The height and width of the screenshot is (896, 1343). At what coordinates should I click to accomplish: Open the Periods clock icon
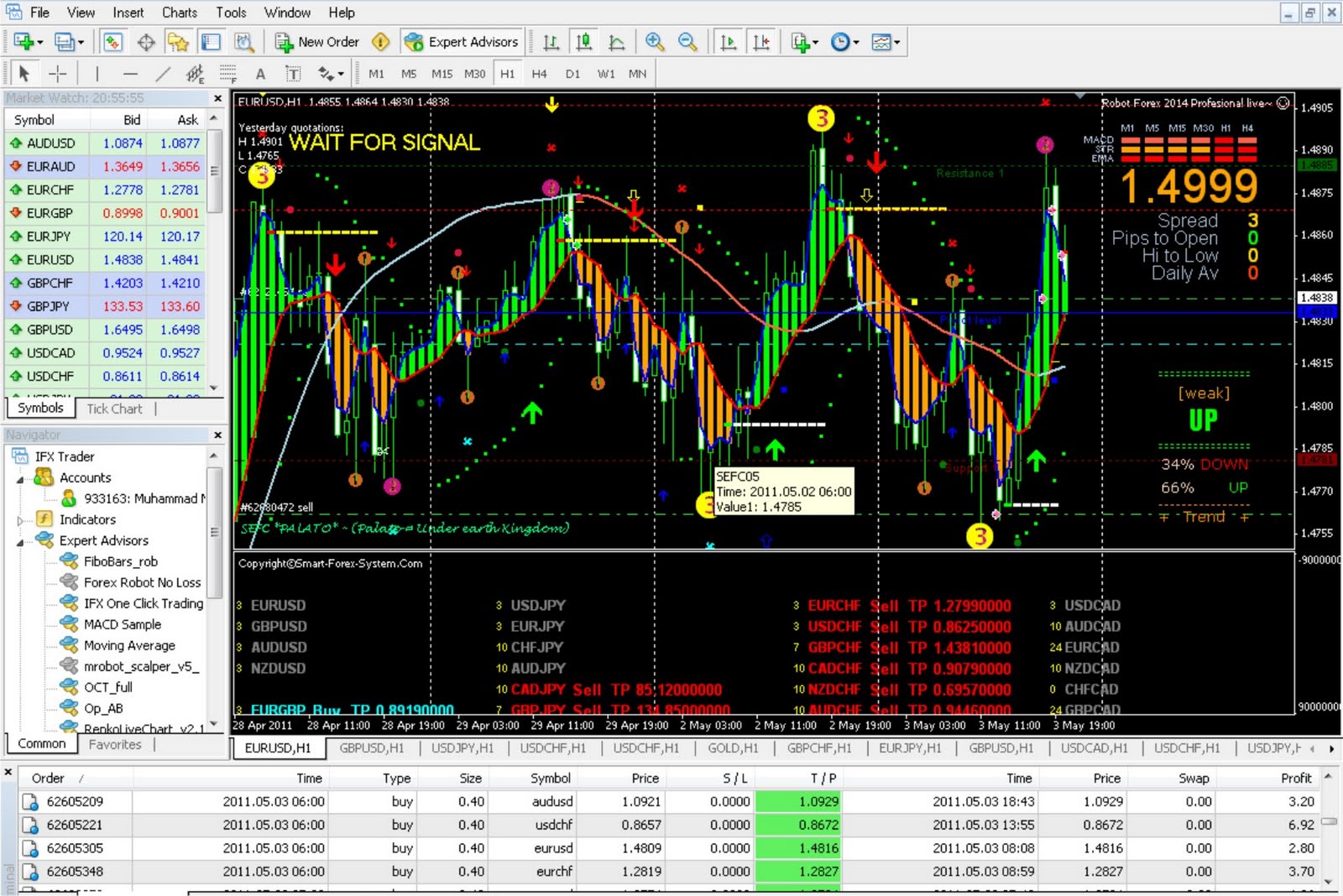(x=839, y=42)
